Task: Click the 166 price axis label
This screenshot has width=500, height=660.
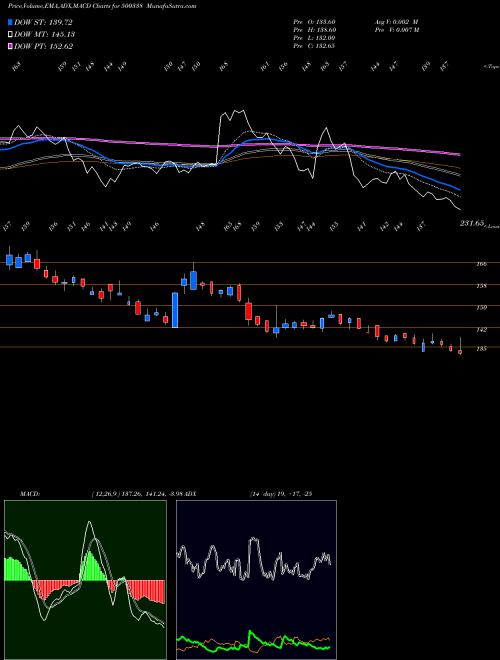Action: (x=482, y=264)
